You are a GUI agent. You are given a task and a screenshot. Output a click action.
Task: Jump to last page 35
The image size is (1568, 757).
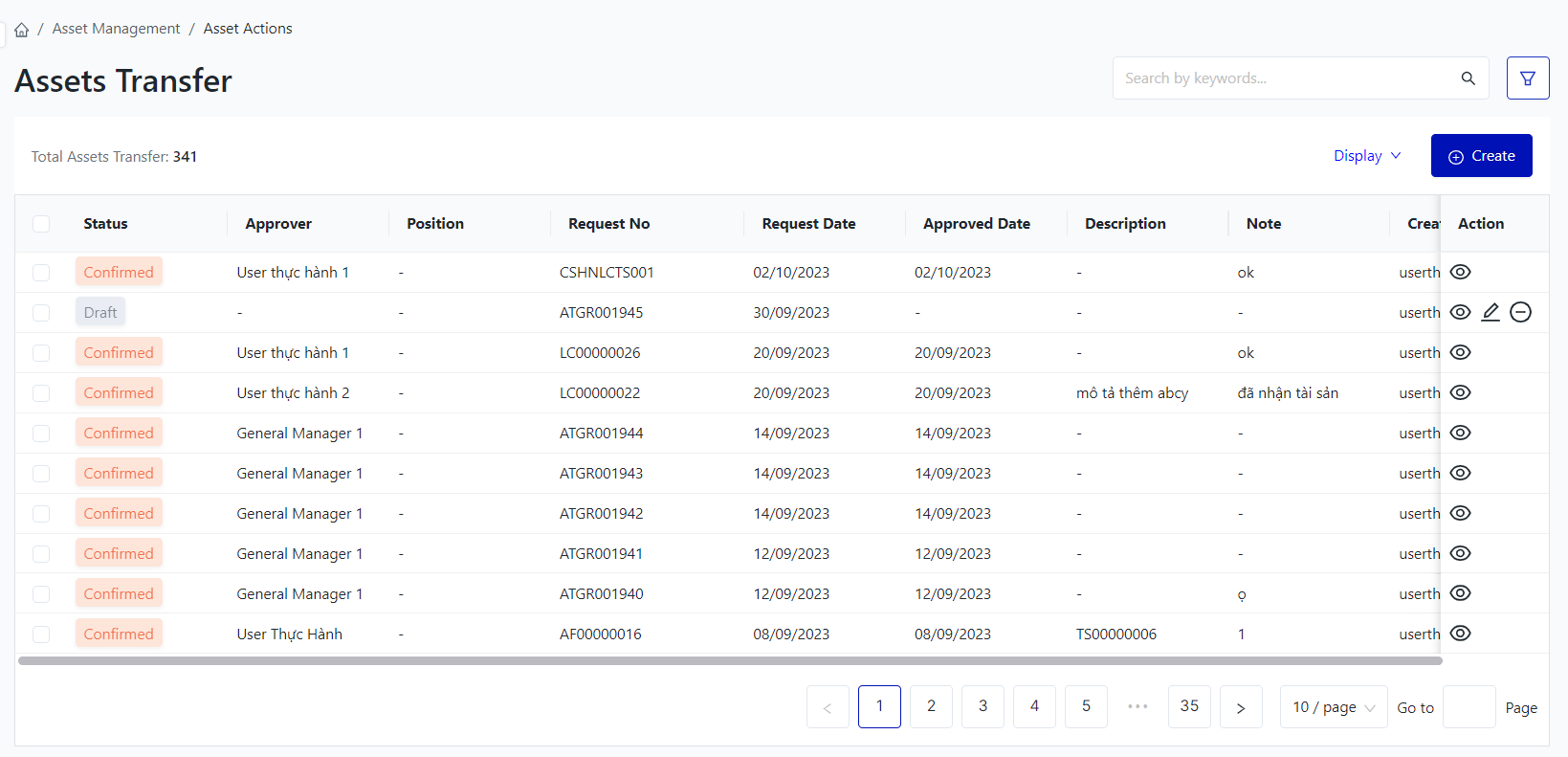[x=1189, y=706]
